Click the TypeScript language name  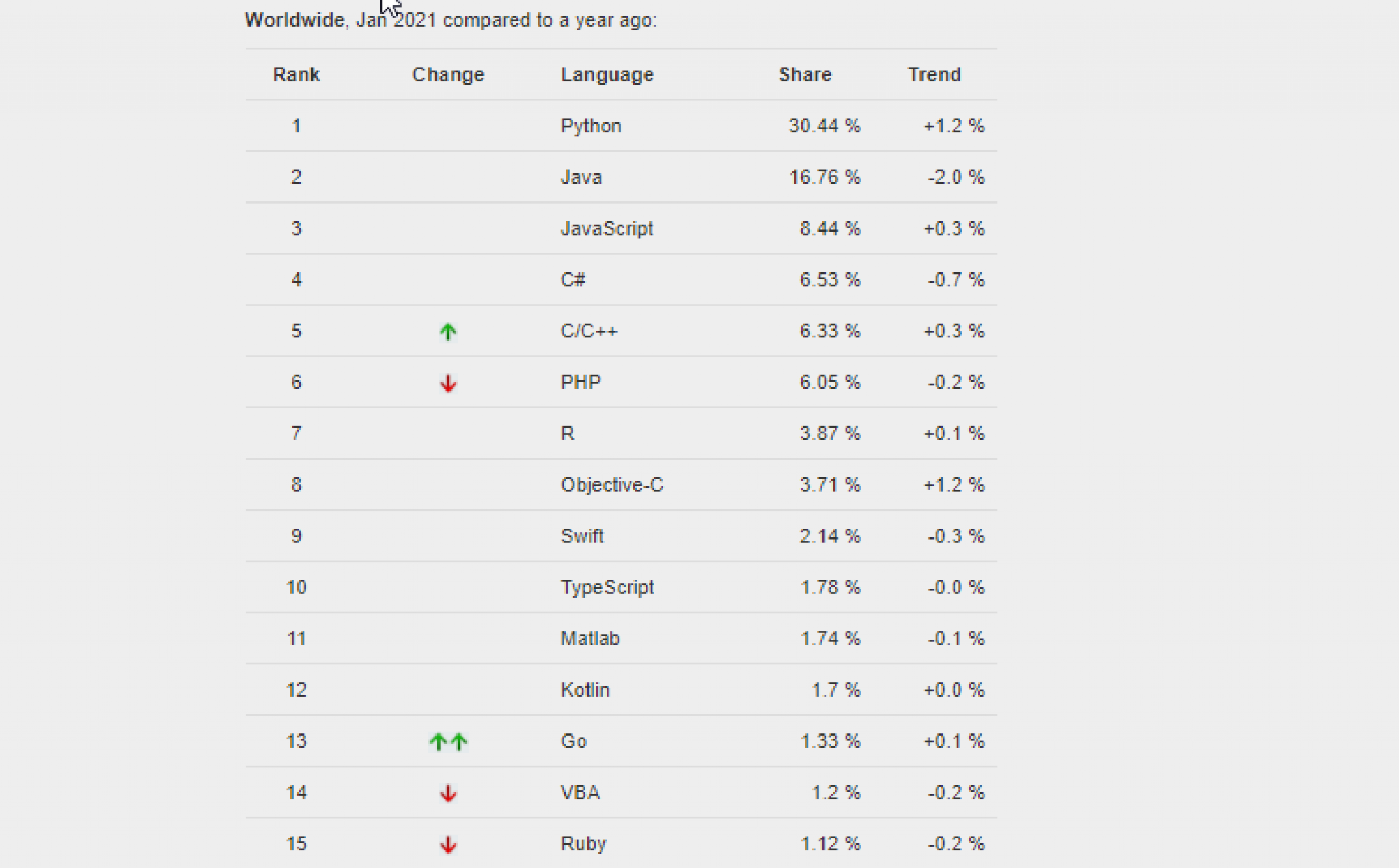[607, 587]
